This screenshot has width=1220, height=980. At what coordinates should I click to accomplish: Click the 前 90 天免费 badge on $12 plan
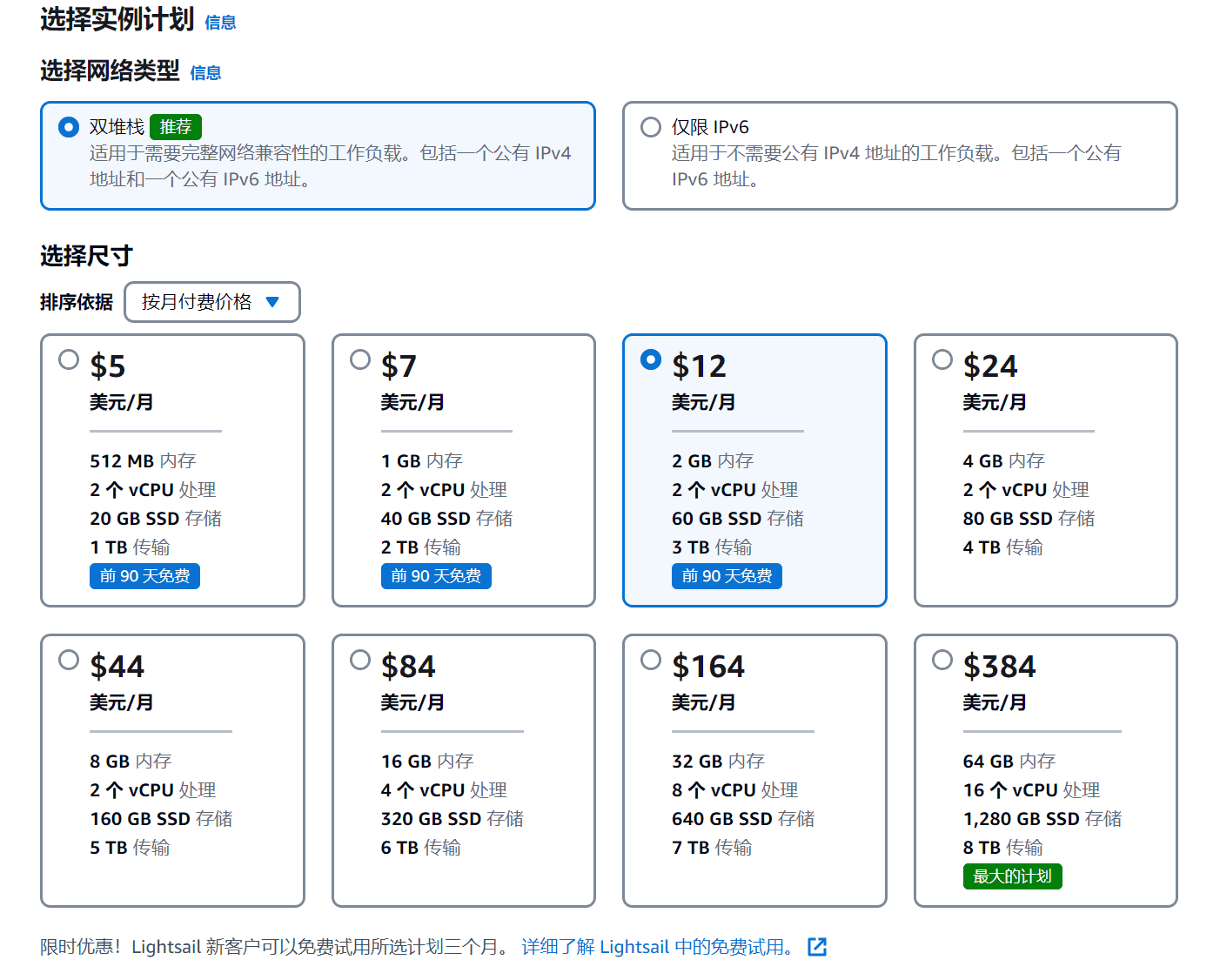pyautogui.click(x=727, y=576)
